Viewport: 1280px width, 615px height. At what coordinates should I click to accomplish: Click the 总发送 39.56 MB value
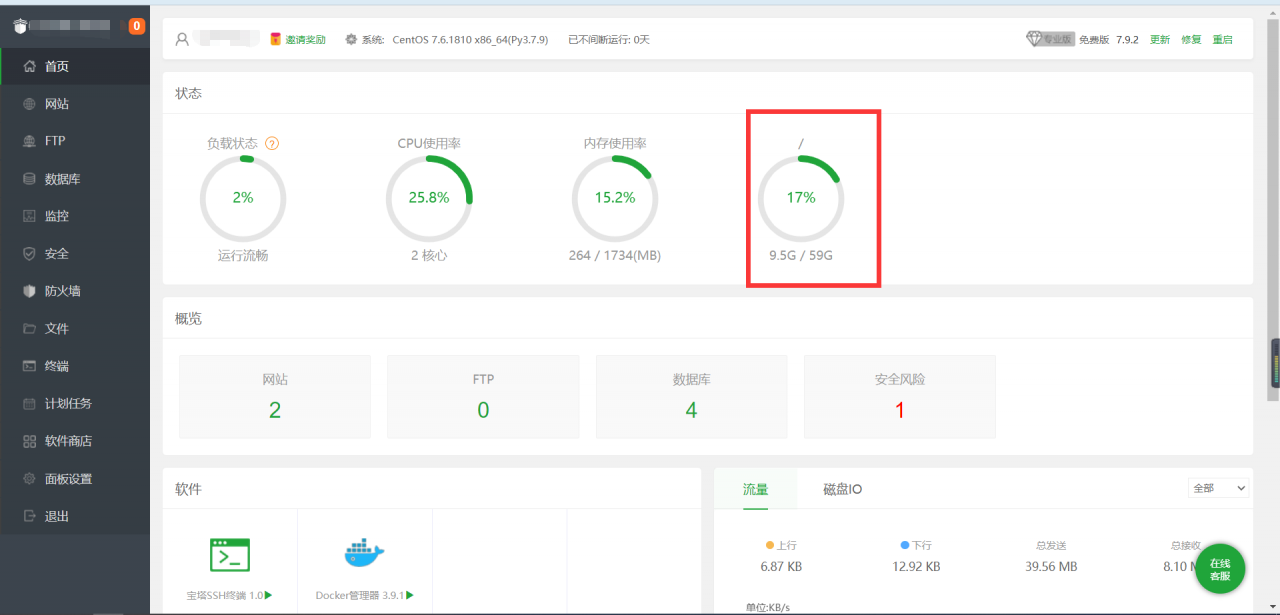(1051, 566)
